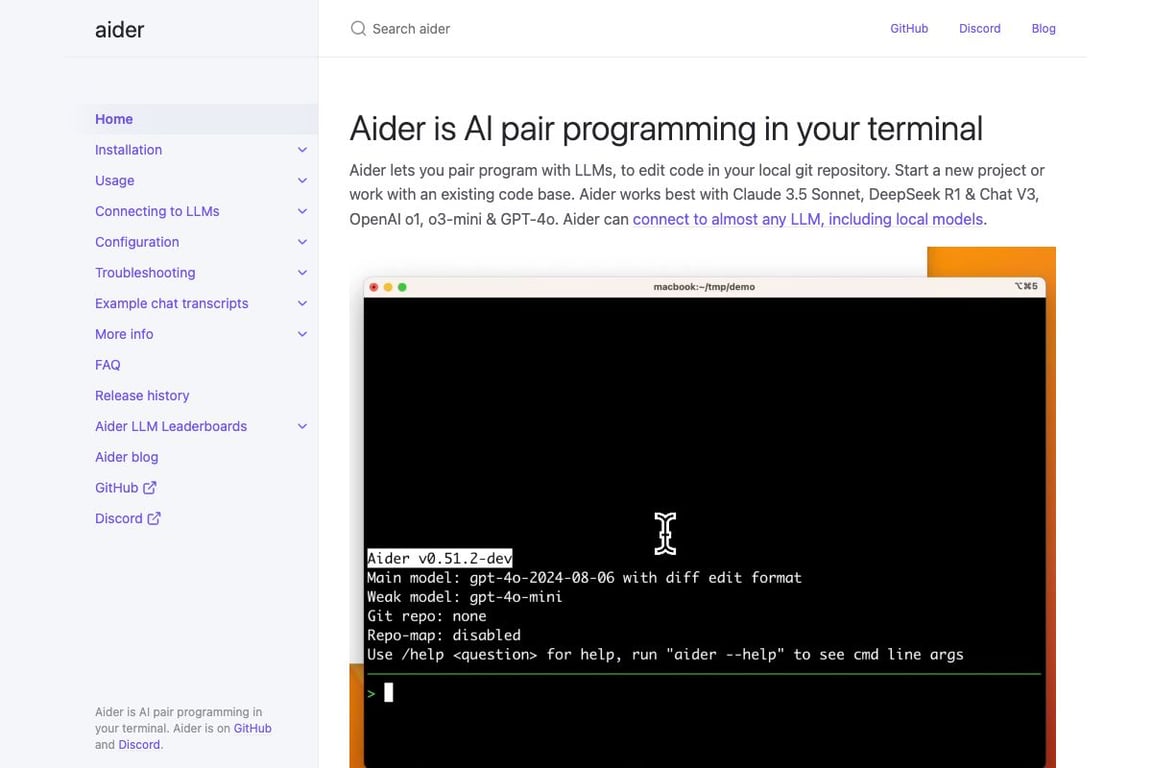Image resolution: width=1152 pixels, height=768 pixels.
Task: Click the Weak model: gpt-4o-mini line
Action: [464, 597]
